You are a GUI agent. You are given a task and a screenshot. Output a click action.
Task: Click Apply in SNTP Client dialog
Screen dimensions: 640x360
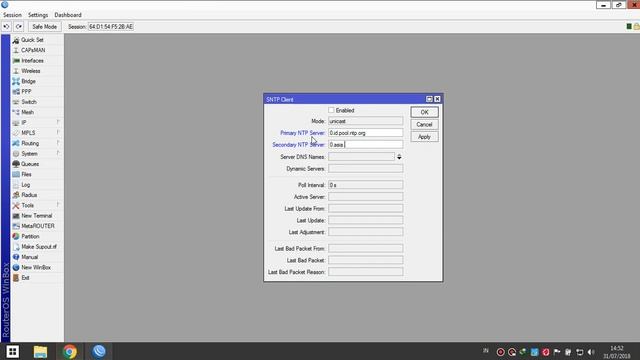coord(424,137)
